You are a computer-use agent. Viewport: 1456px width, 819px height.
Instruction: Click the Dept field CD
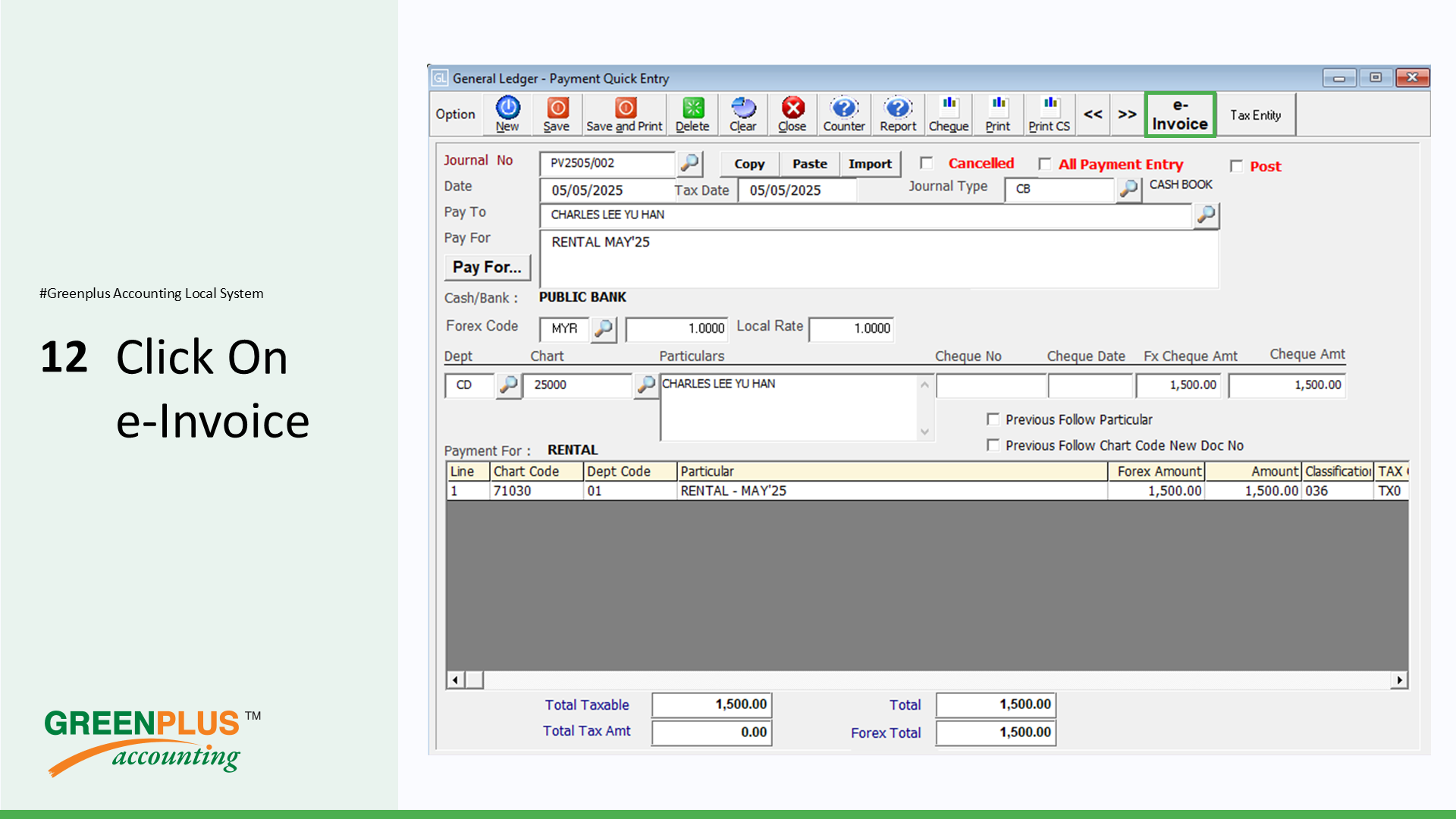[469, 385]
